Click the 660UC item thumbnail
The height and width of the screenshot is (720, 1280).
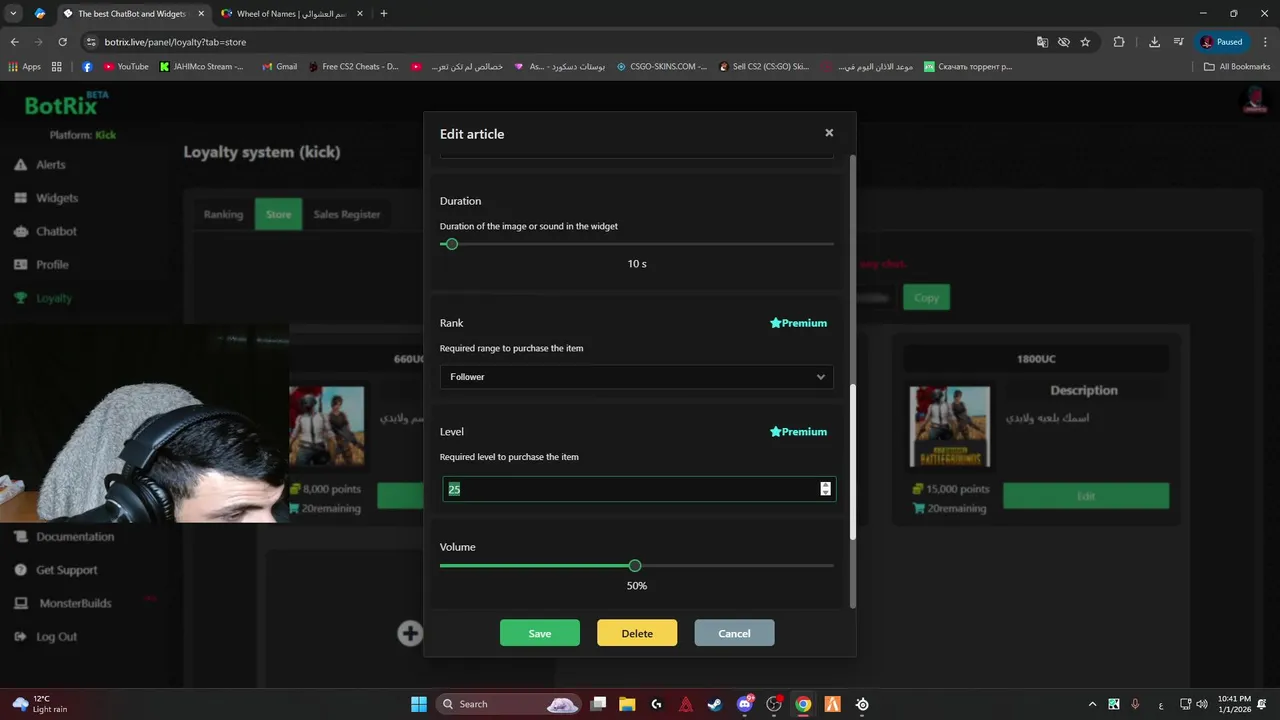327,427
